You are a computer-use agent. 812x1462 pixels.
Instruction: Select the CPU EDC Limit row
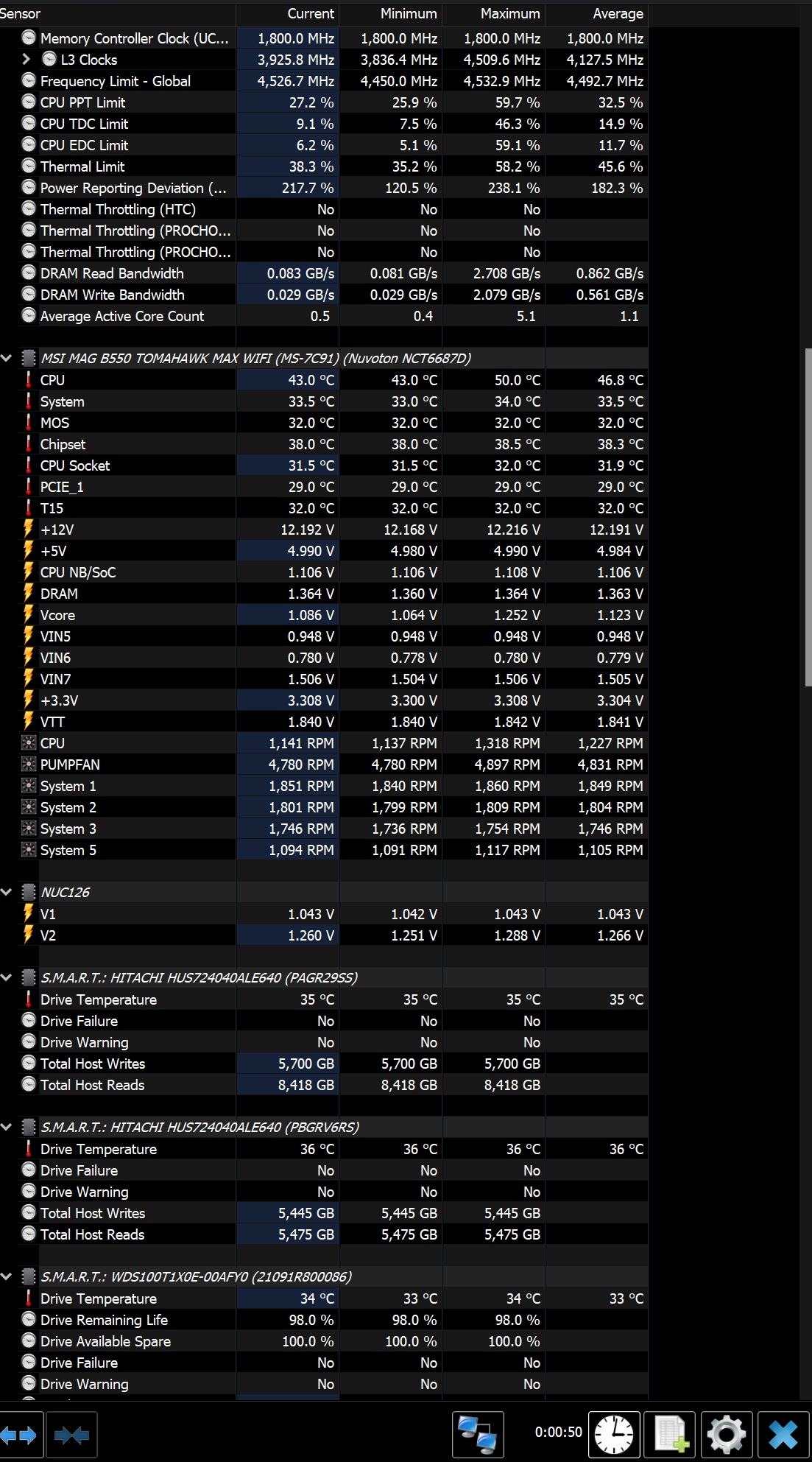[x=324, y=144]
